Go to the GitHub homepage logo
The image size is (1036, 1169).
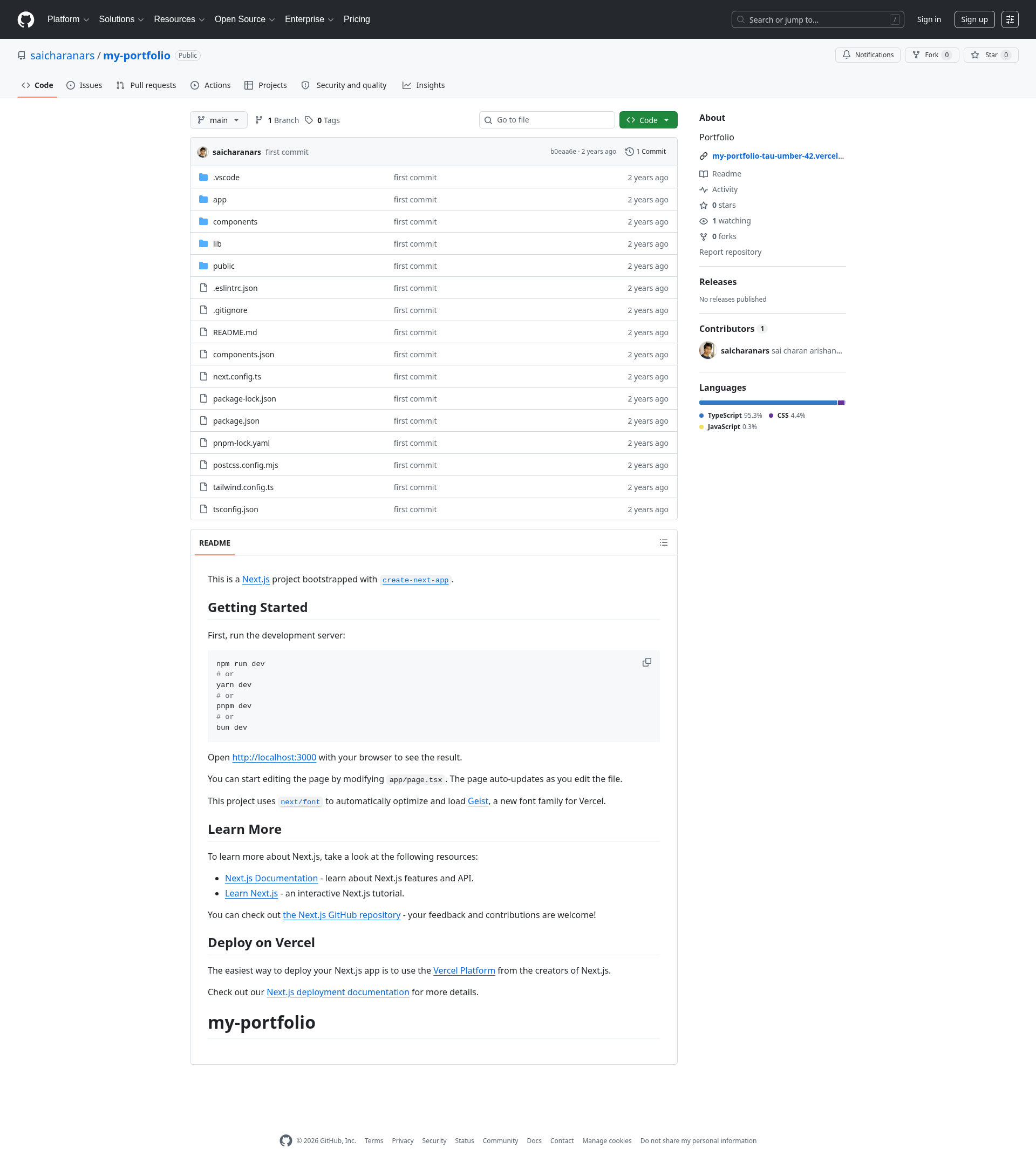[26, 19]
